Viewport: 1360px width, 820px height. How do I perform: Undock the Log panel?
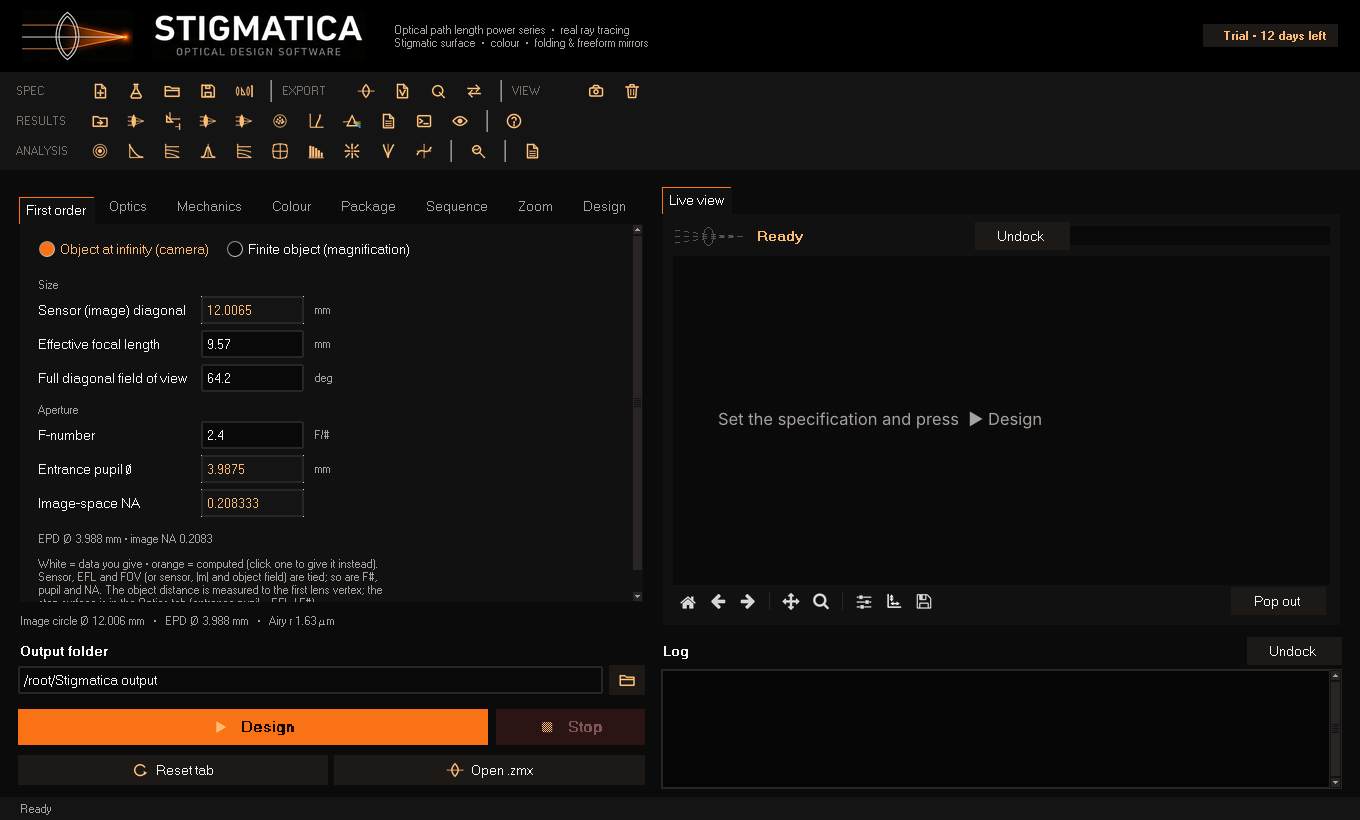(x=1292, y=651)
